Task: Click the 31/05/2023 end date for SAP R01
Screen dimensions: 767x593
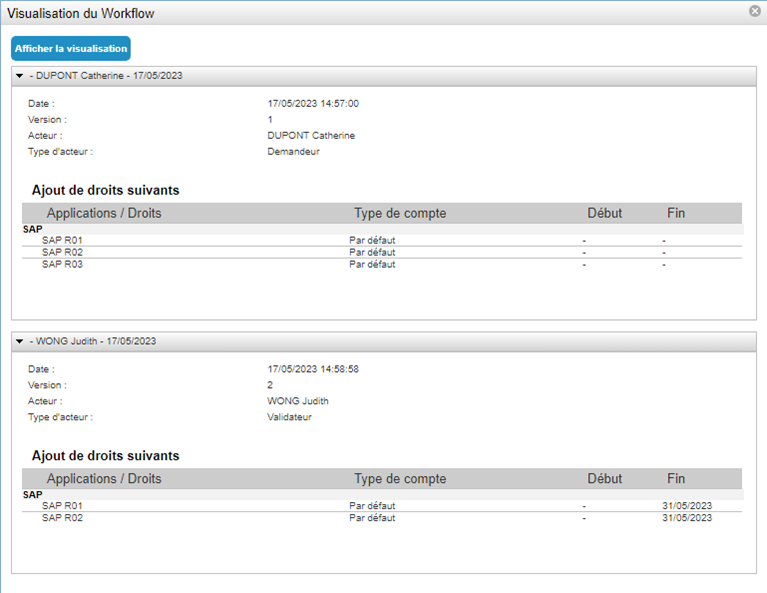Action: pos(687,506)
